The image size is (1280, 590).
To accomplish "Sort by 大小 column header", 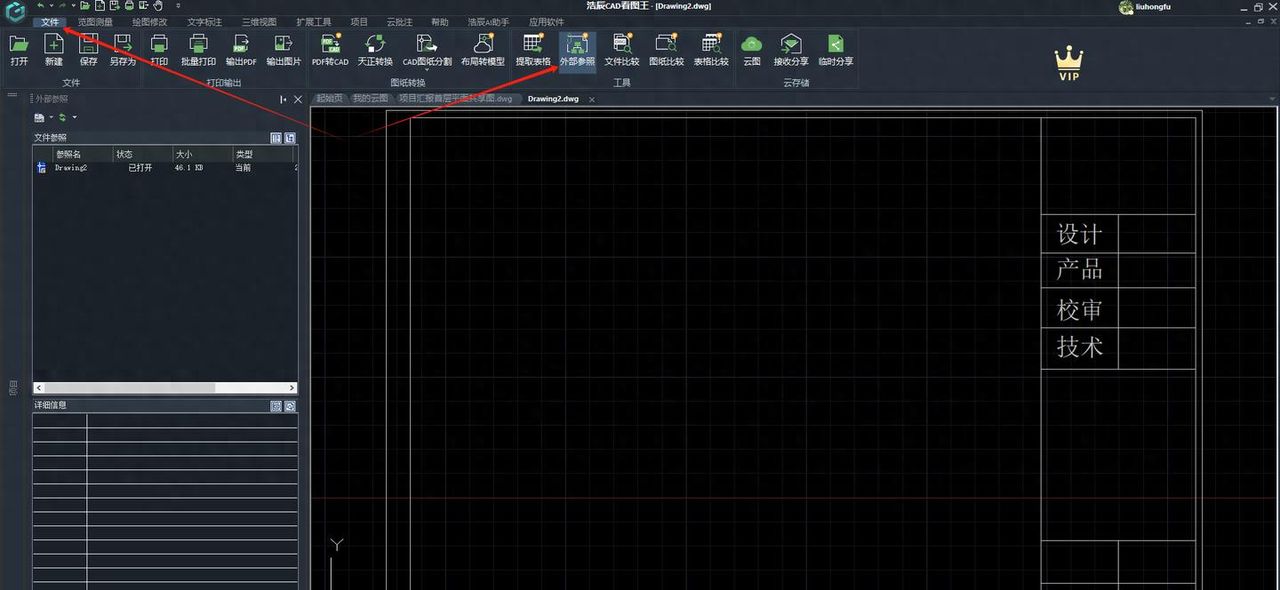I will 202,154.
